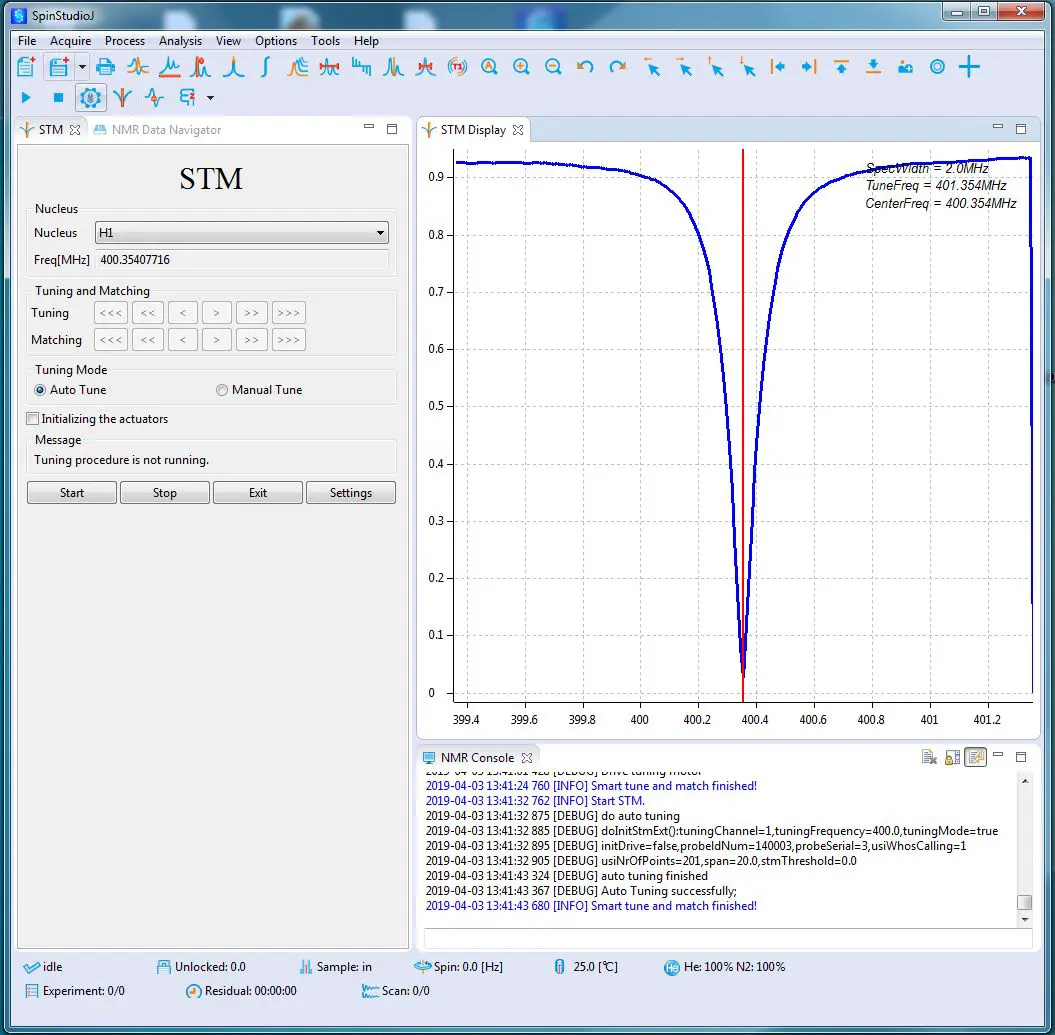Click the zoom out magnifier icon

coord(553,67)
